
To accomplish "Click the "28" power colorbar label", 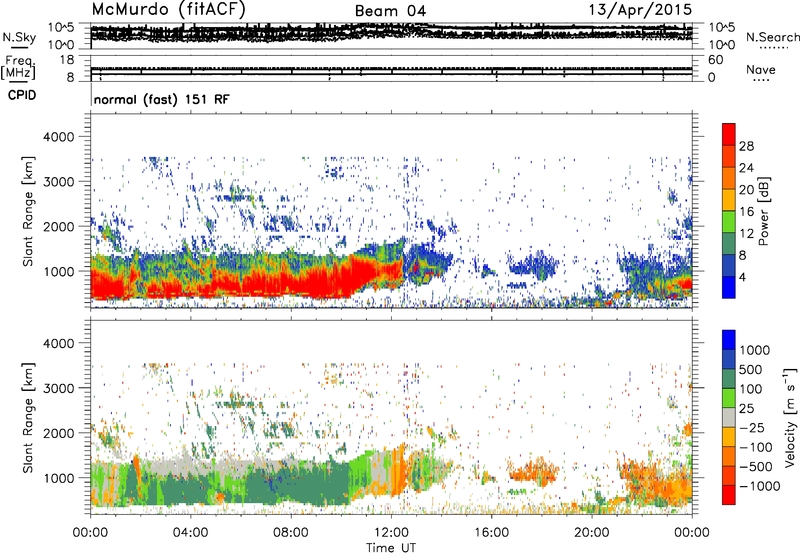I will coord(746,146).
